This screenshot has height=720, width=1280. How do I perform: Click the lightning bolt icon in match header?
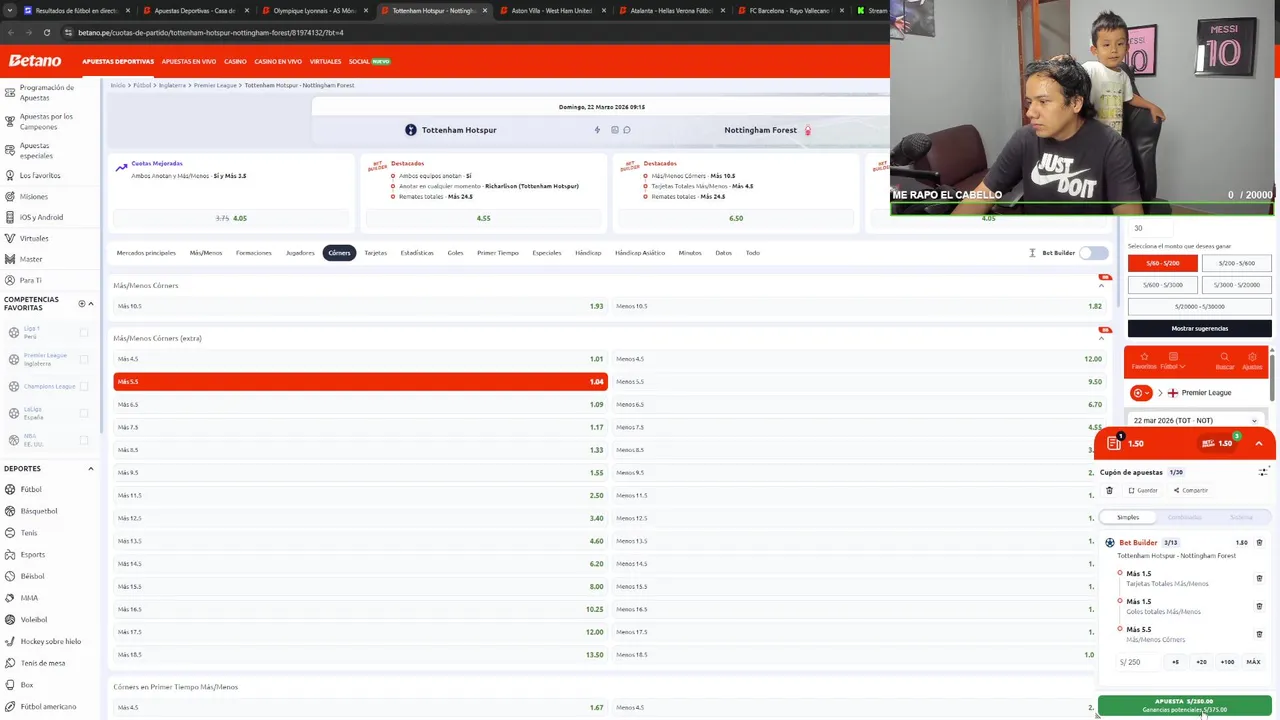point(597,130)
